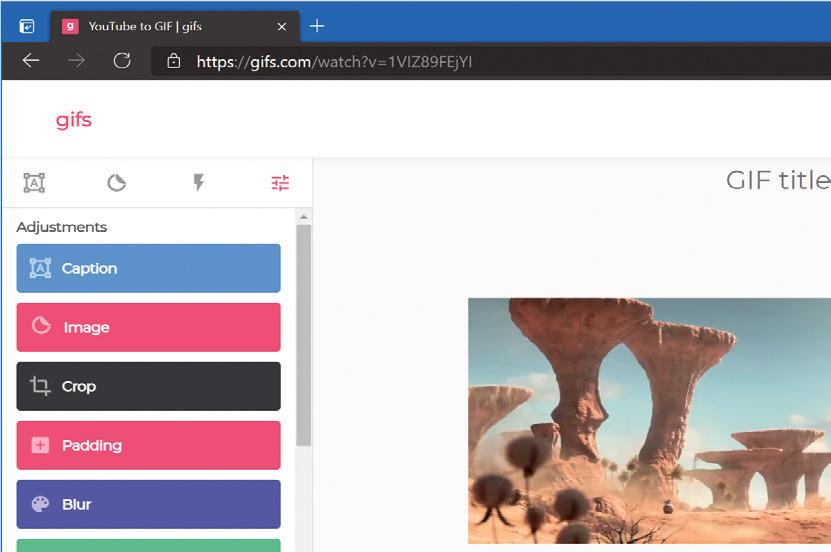Close the YouTube to GIF tab
The image size is (831, 552).
point(282,26)
